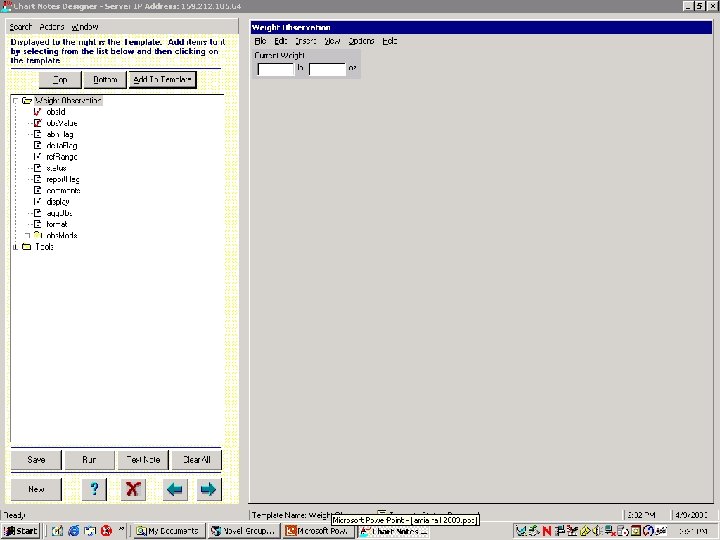Viewport: 720px width, 540px height.
Task: Select the comments tree item
Action: pyautogui.click(x=63, y=190)
